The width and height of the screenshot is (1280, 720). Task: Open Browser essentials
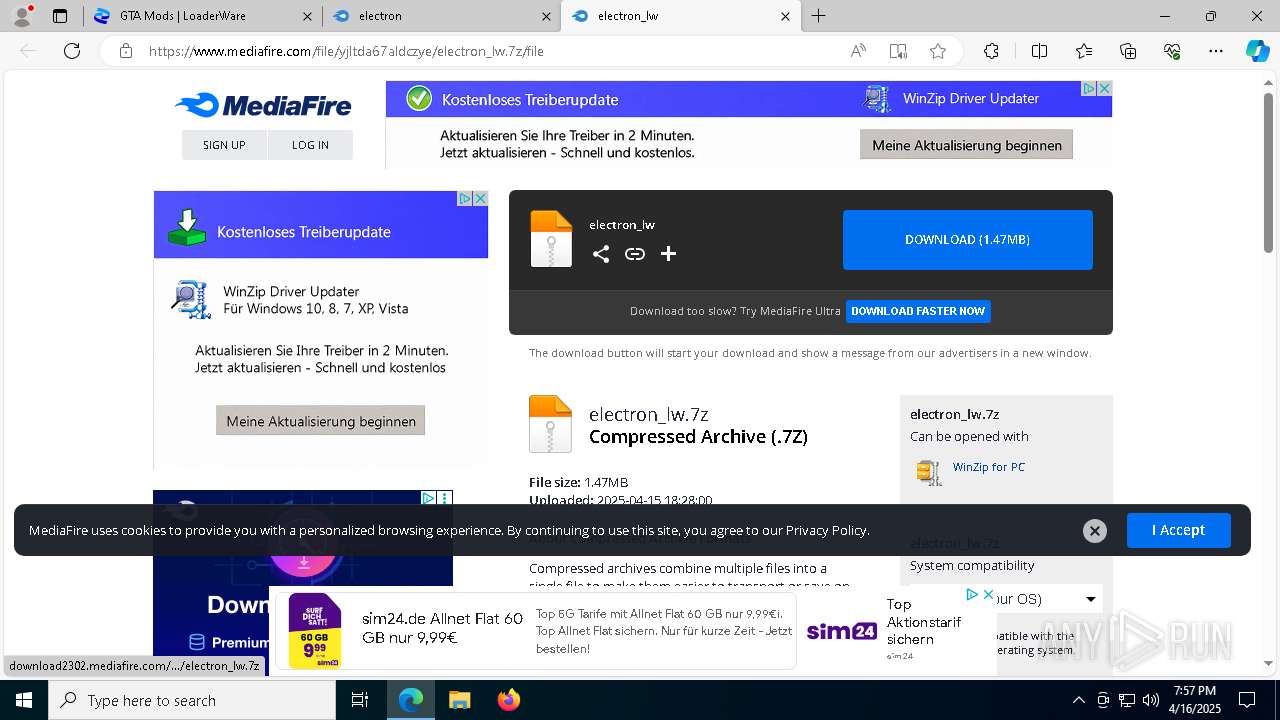click(1172, 51)
